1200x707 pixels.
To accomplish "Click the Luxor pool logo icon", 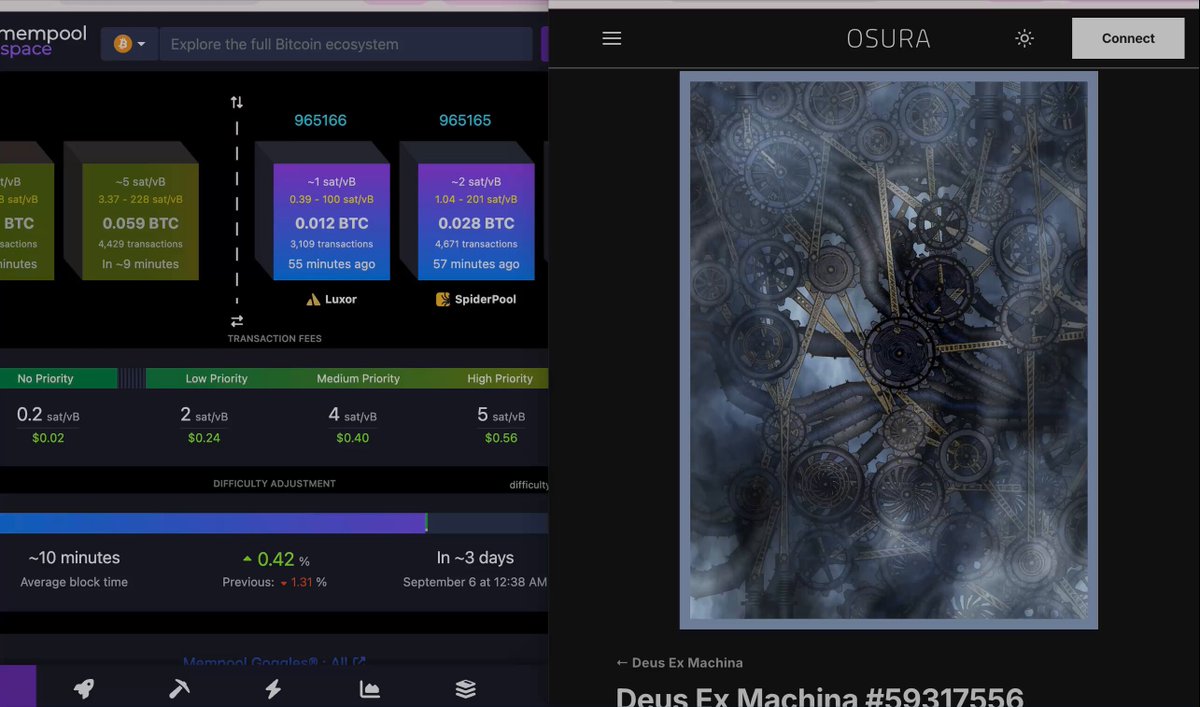I will (313, 299).
